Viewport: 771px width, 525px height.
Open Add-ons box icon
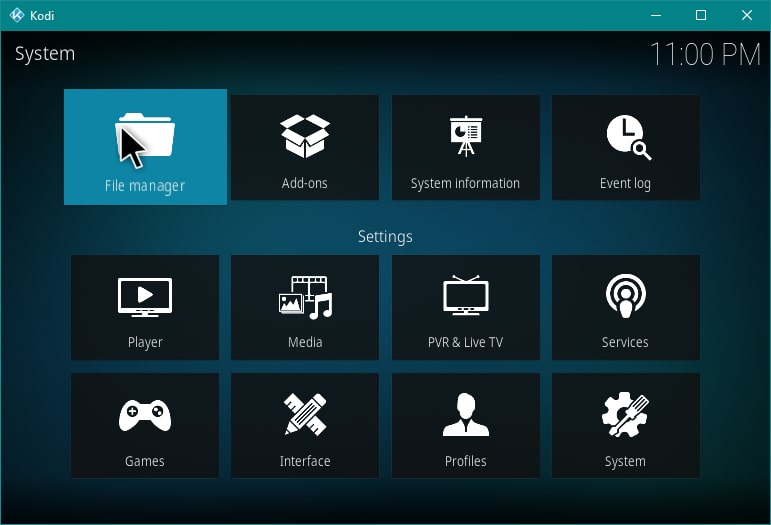tap(305, 136)
